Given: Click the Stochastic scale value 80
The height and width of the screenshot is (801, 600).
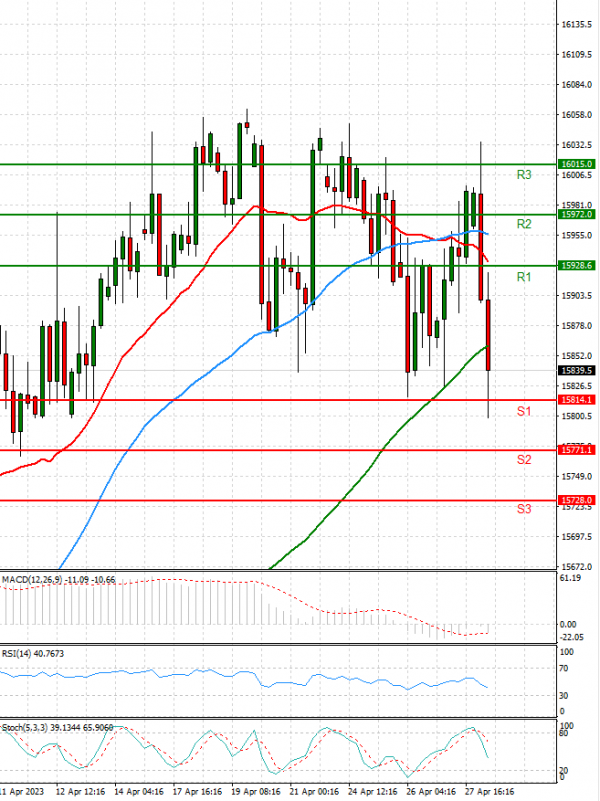Looking at the screenshot, I should (565, 733).
